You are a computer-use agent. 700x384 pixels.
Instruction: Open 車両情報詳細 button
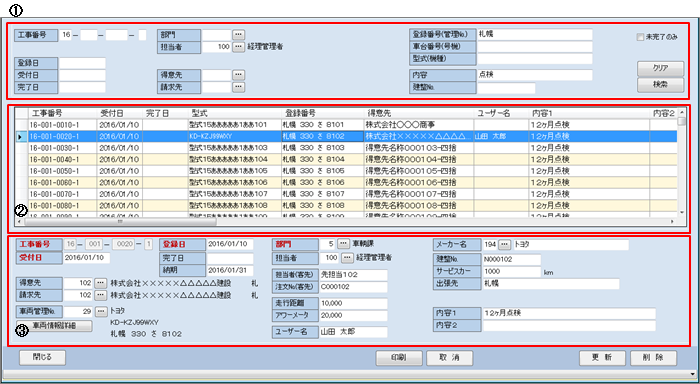(54, 326)
